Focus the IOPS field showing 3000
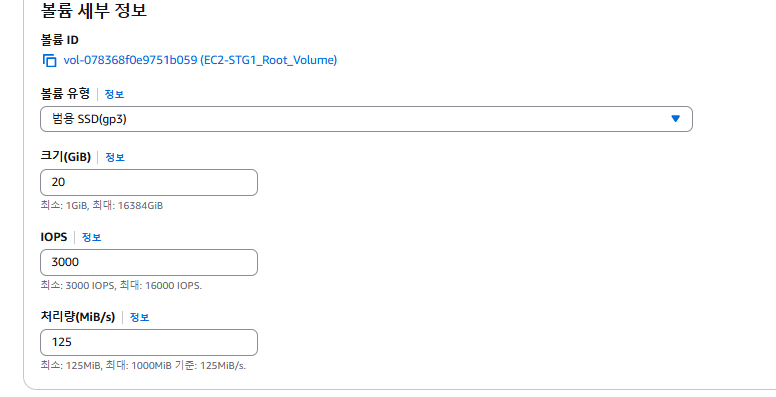Screen dimensions: 776x397 [x=149, y=262]
